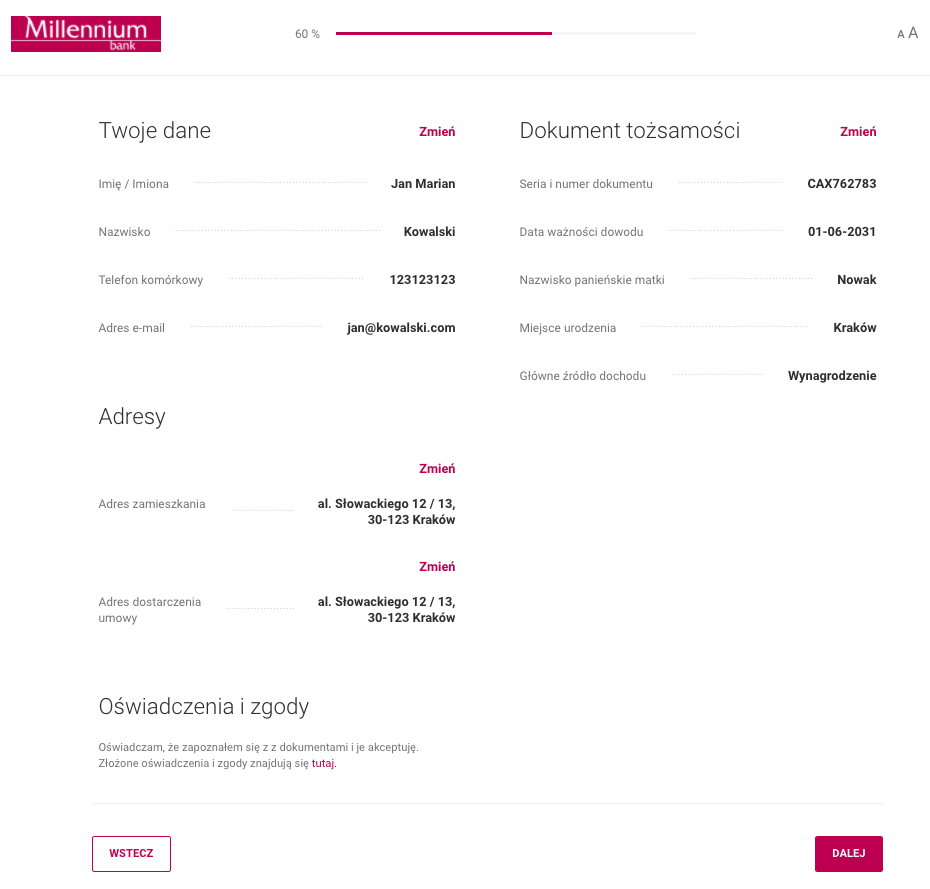The width and height of the screenshot is (930, 889).
Task: Click the name value Jan Marian
Action: coord(423,184)
